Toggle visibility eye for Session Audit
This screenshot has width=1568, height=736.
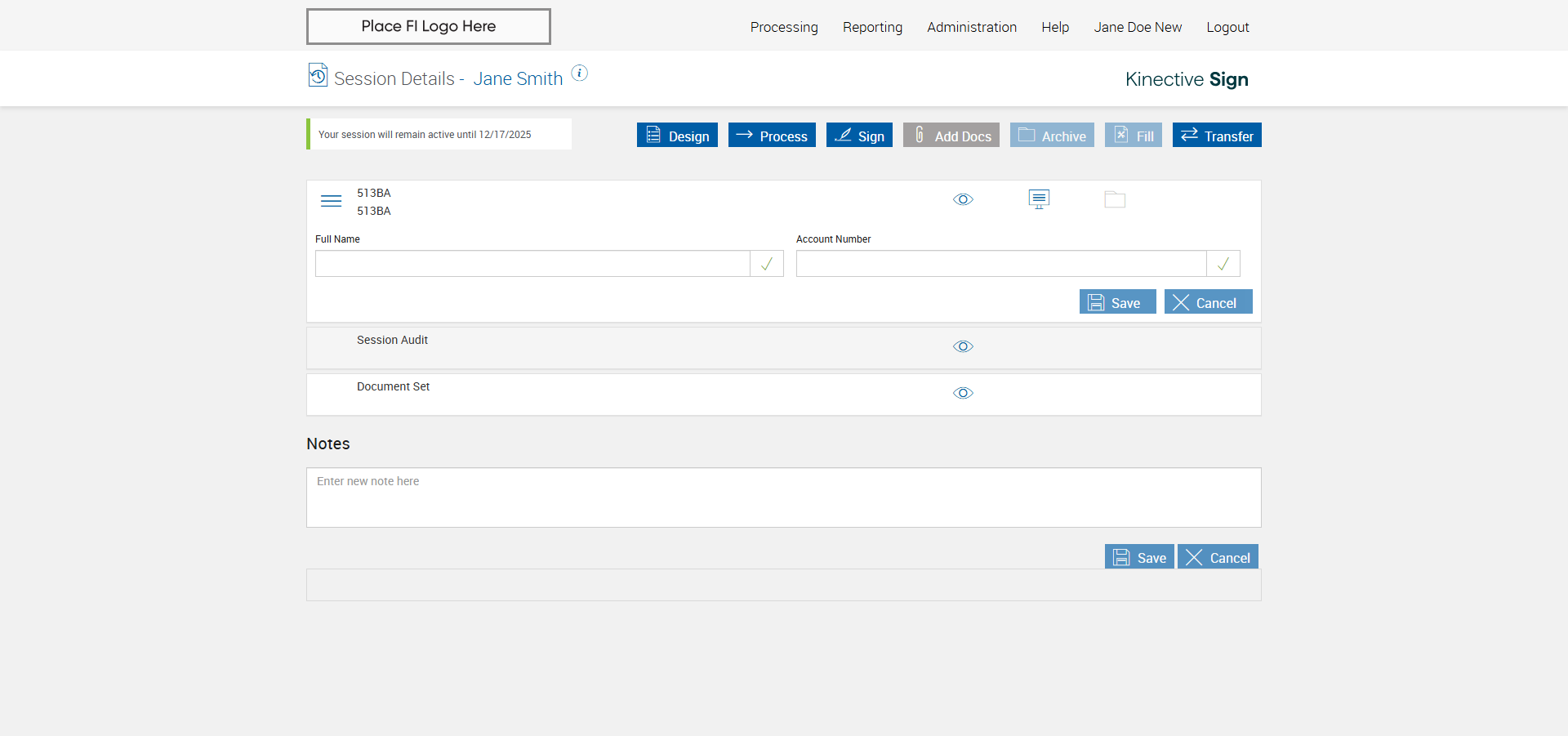click(x=963, y=346)
